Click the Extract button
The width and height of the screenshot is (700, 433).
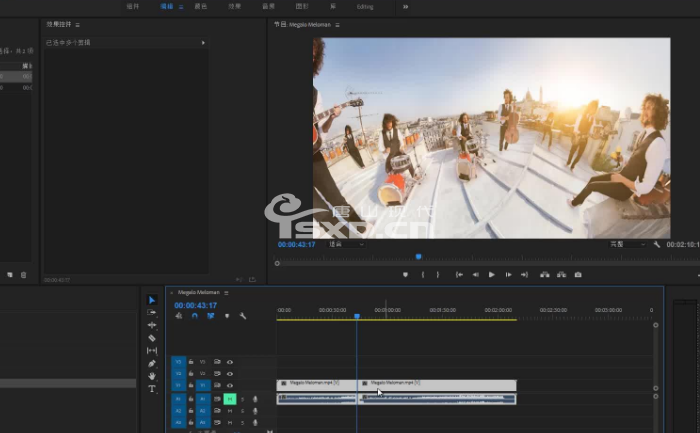click(561, 275)
